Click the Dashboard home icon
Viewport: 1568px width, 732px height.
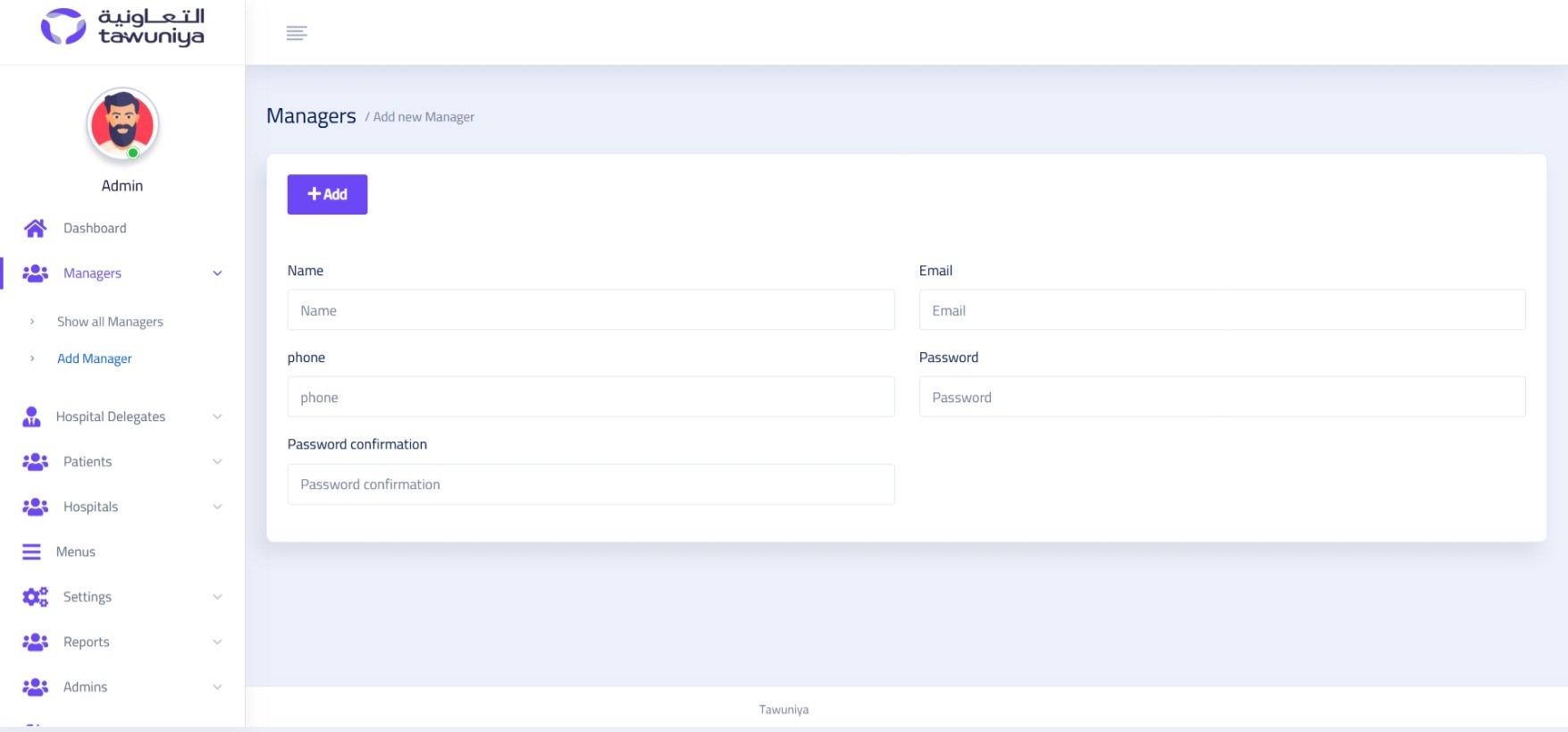tap(36, 229)
